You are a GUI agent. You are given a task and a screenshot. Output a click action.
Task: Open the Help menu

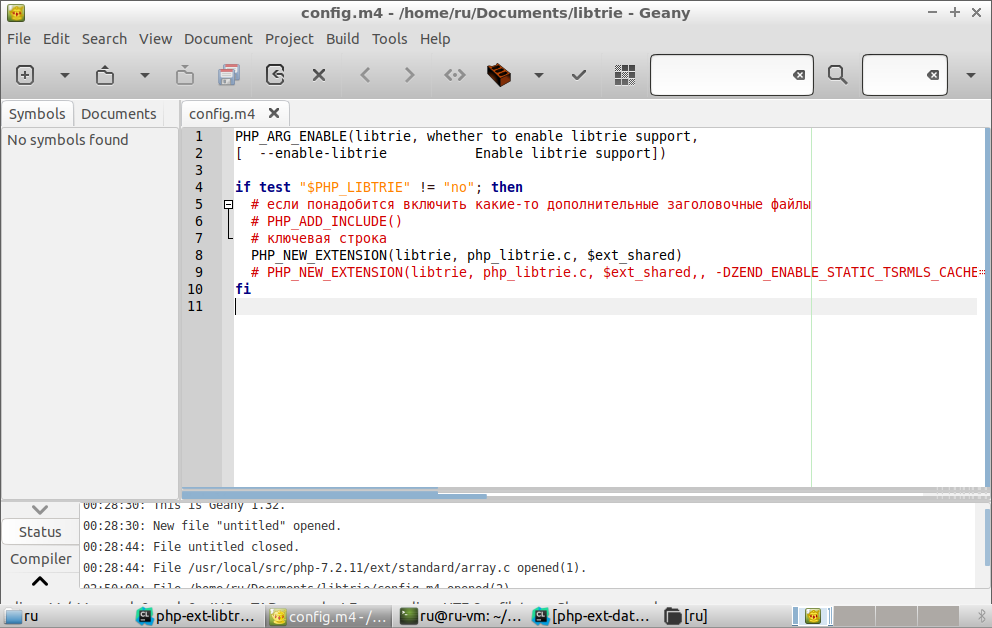435,39
